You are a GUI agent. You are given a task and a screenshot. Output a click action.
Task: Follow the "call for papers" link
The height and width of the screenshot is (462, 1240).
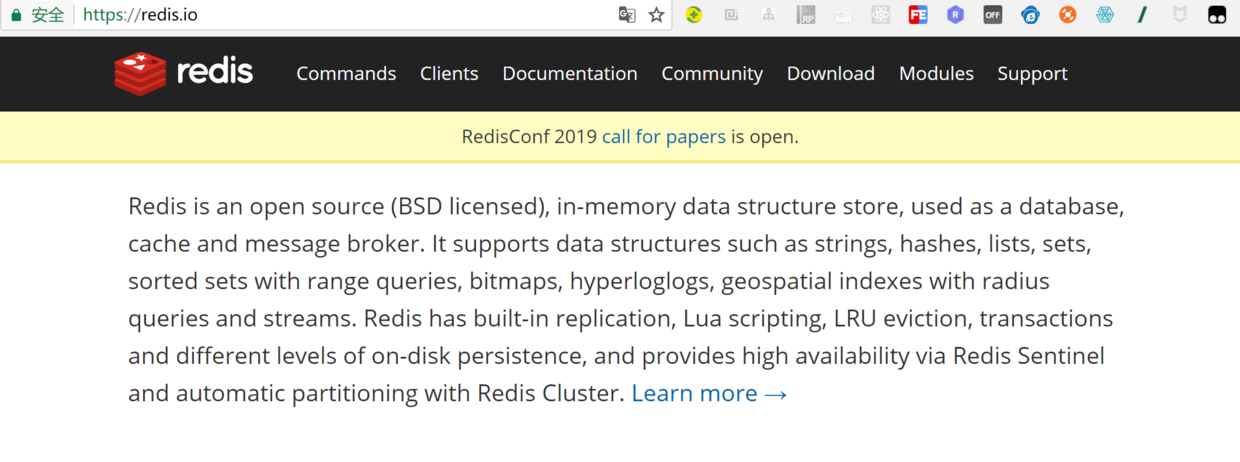[664, 137]
